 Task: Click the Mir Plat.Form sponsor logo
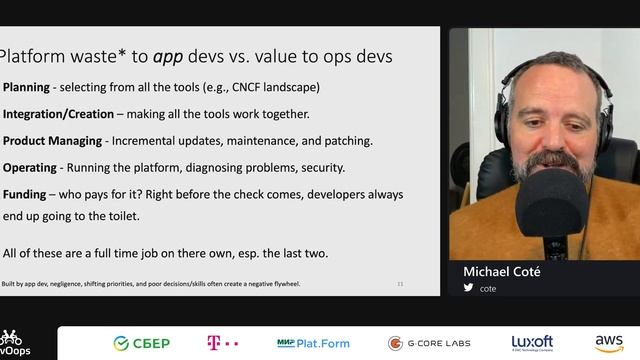pos(313,343)
